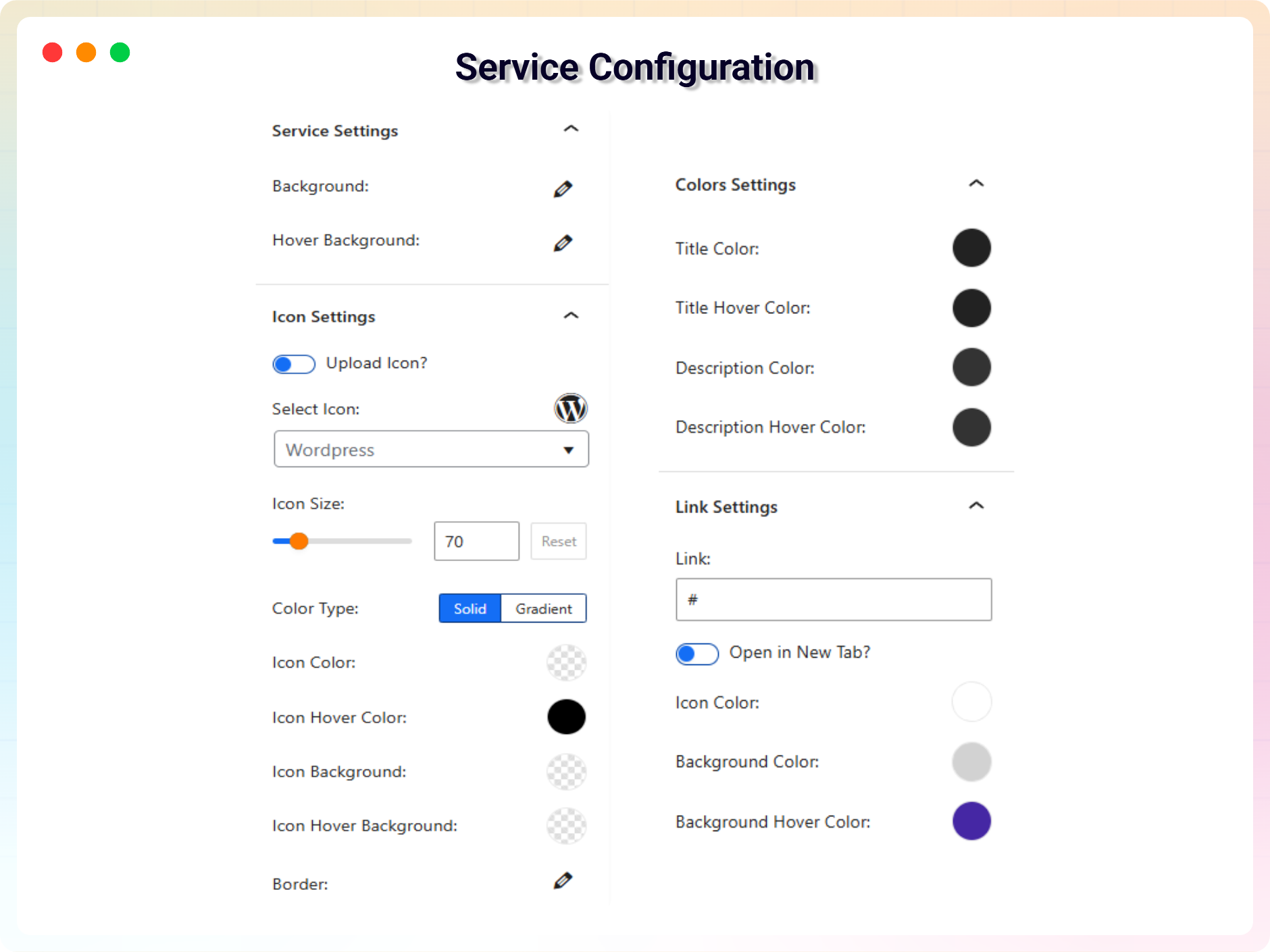This screenshot has height=952, width=1270.
Task: Open the Border edit pencil icon
Action: coord(563,880)
